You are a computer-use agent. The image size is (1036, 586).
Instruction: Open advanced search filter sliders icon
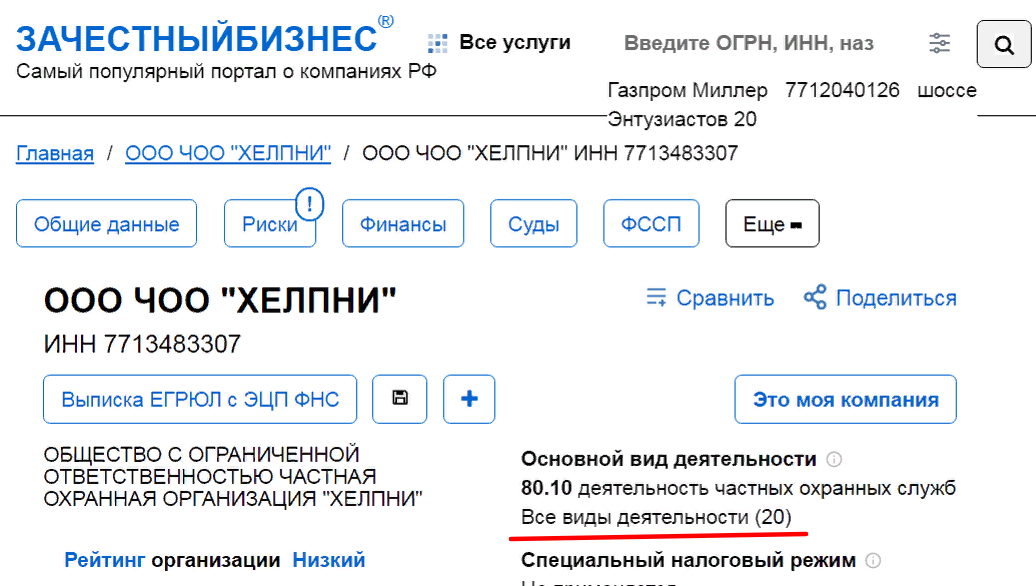pyautogui.click(x=939, y=43)
